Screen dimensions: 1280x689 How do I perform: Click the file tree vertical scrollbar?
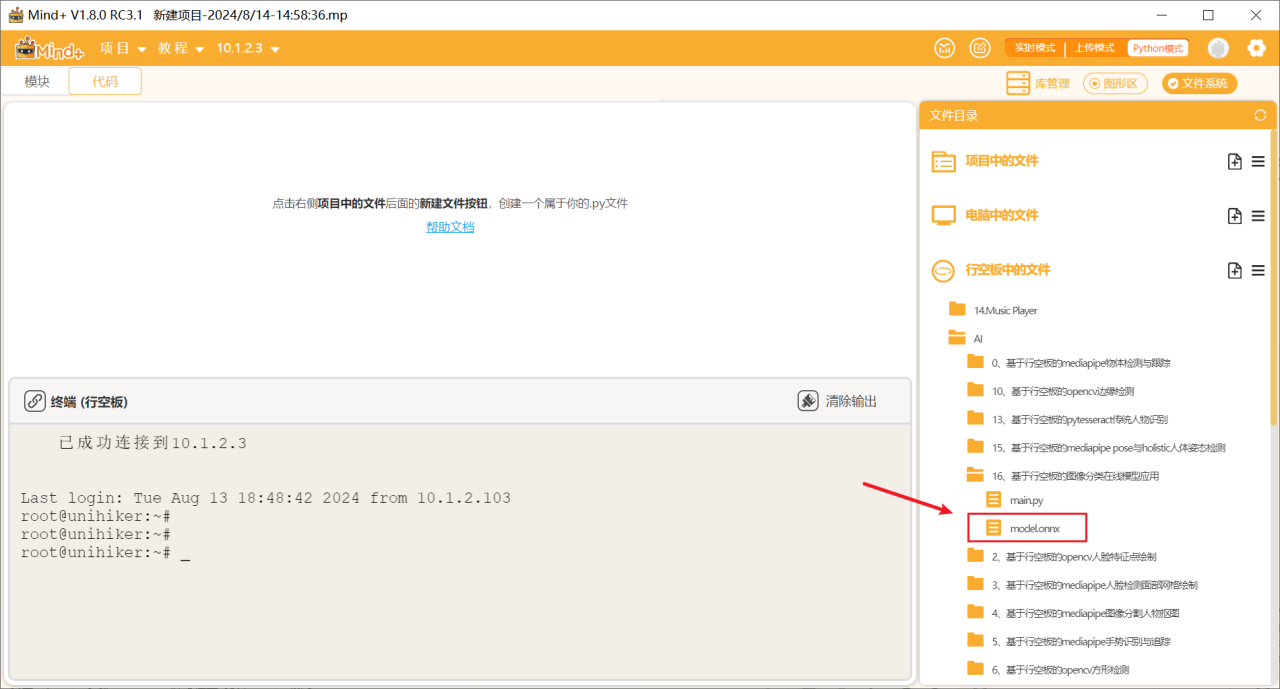pos(1273,280)
